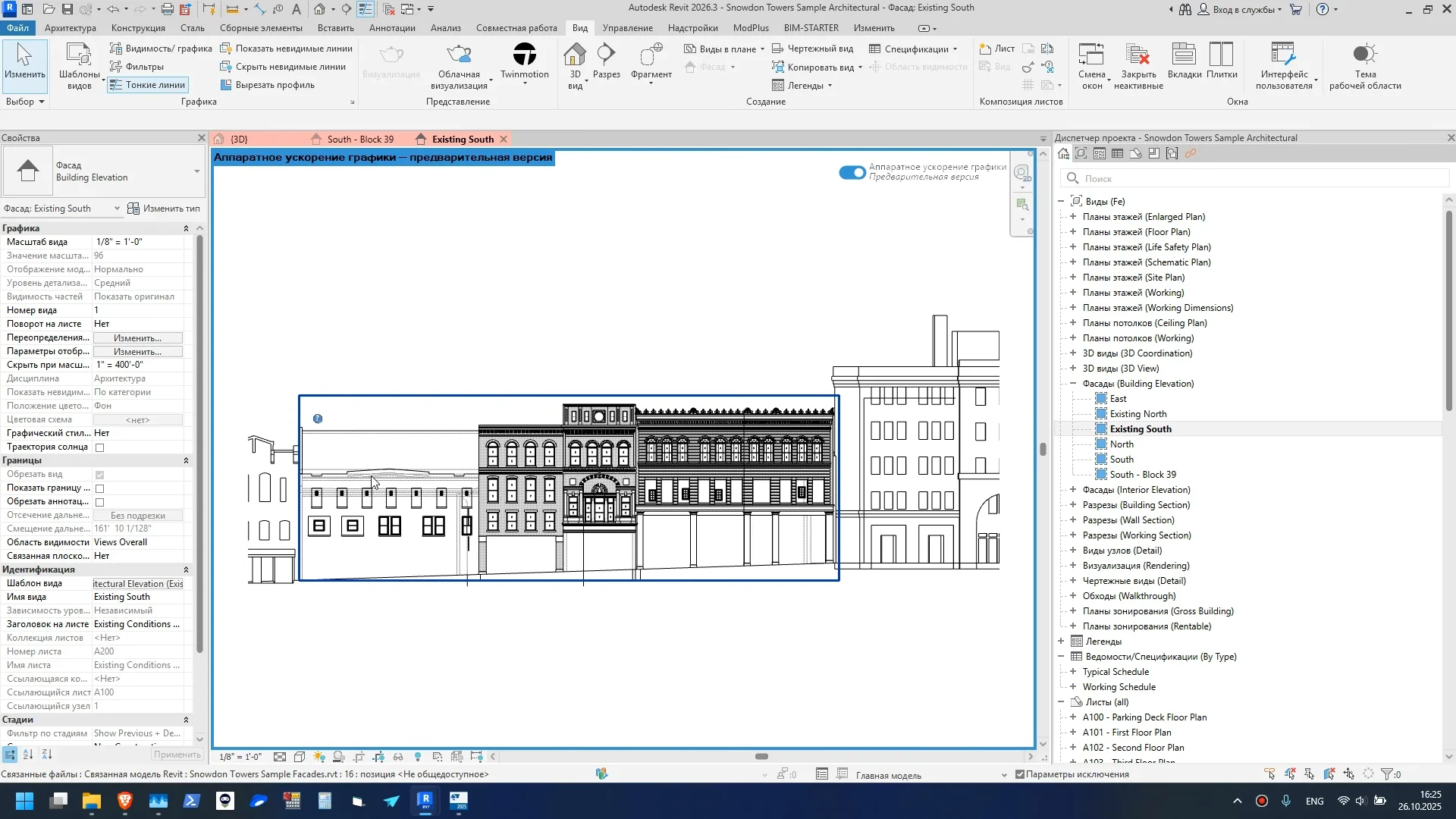Toggle Параметры исключения checkbox in status bar
Screen dimensions: 1456x819
(1020, 774)
